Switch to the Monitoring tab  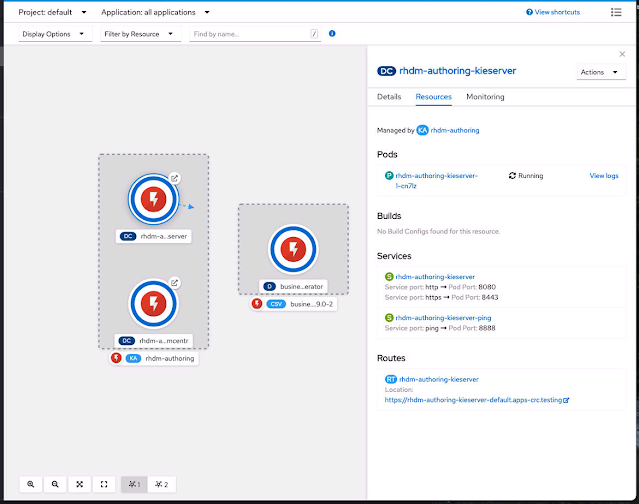[x=485, y=97]
